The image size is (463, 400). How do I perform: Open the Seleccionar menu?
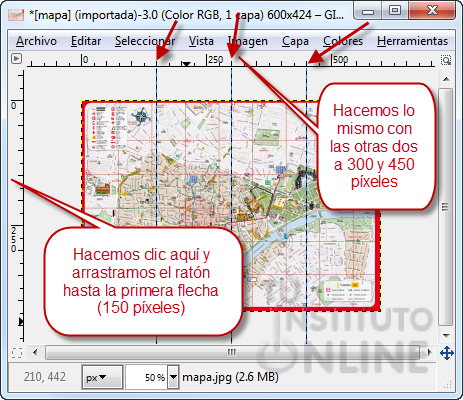coord(145,41)
